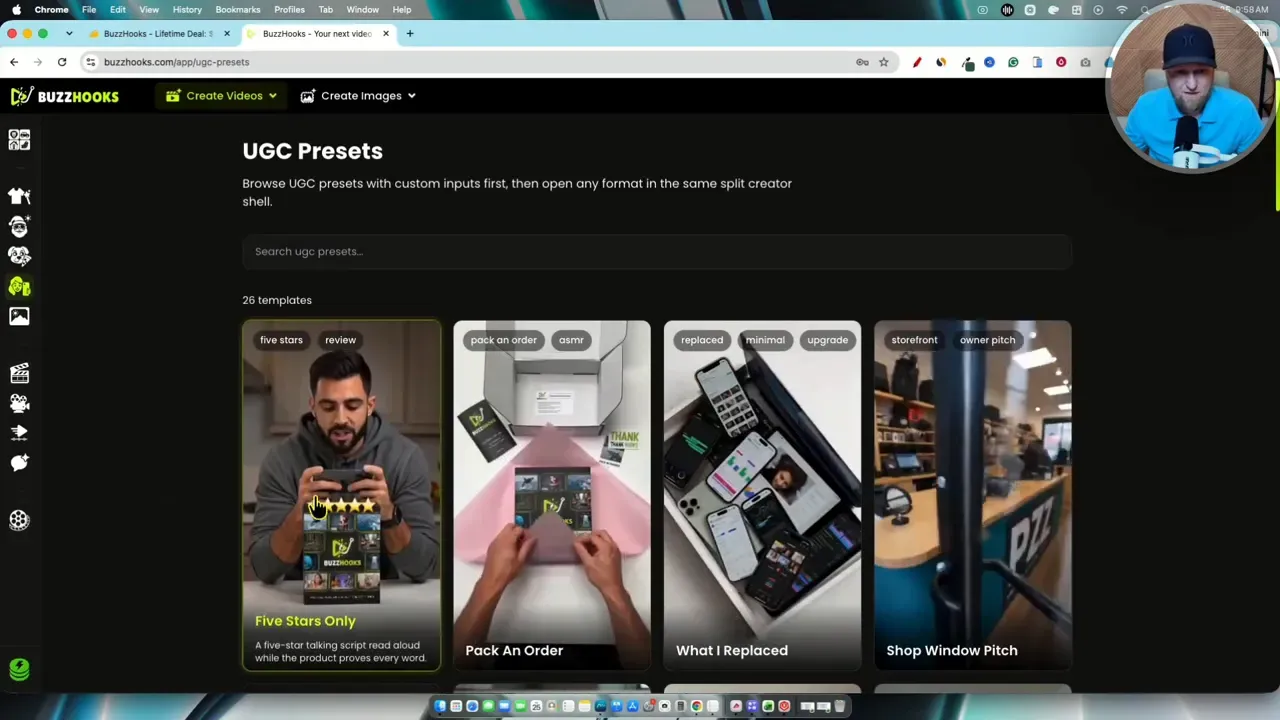
Task: Open Wi-Fi status in menu bar
Action: pos(1122,9)
